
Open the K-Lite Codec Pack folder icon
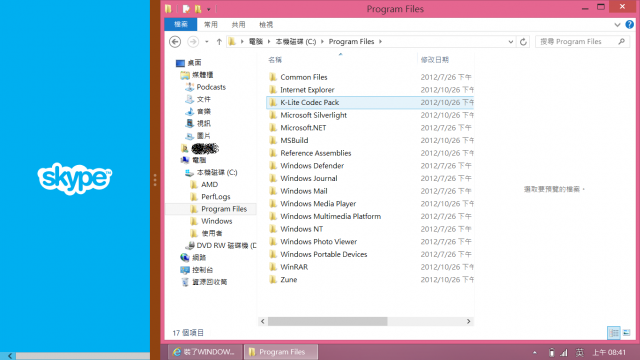click(273, 102)
